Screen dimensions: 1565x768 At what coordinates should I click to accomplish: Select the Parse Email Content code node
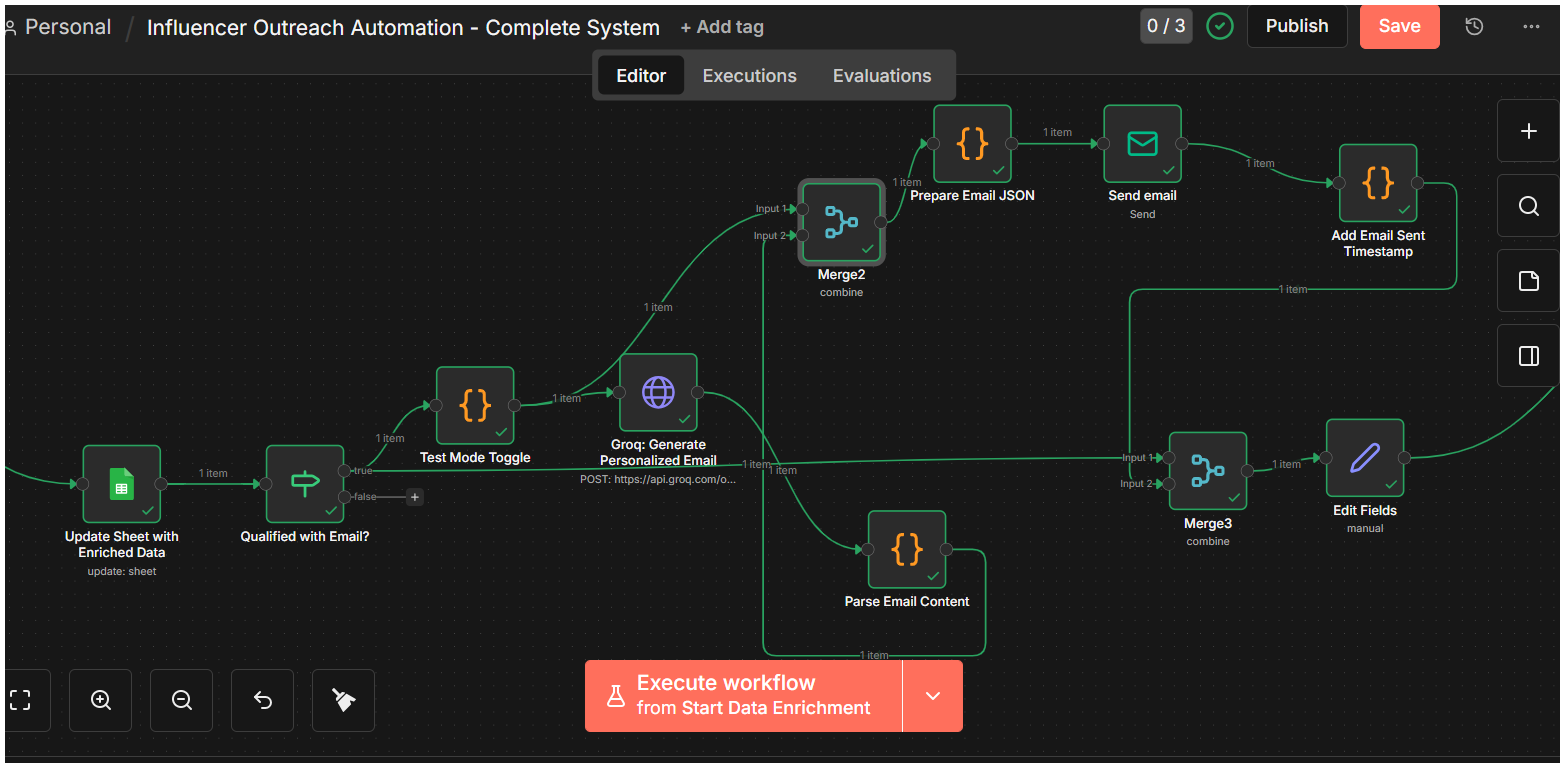[907, 550]
